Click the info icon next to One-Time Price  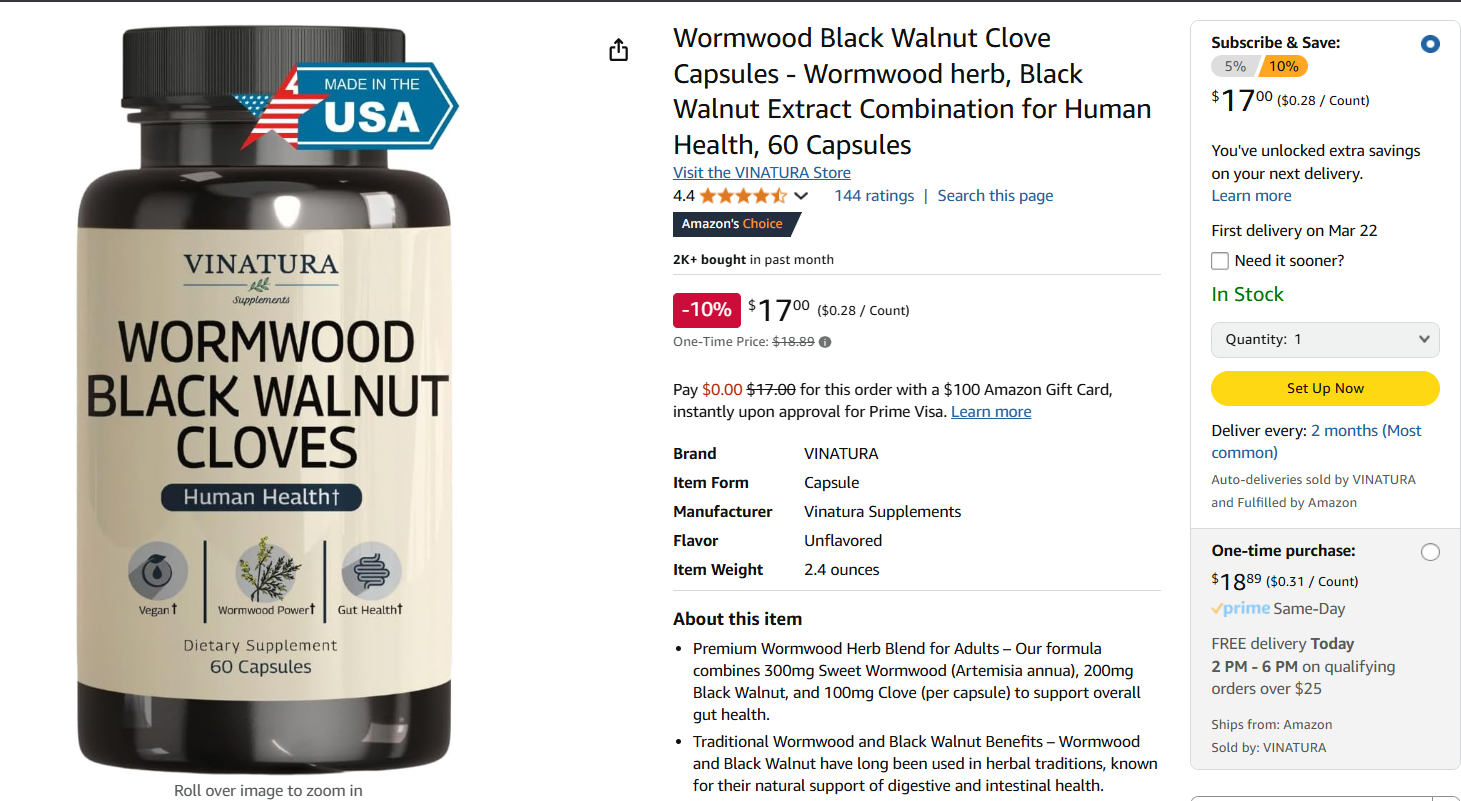pos(825,342)
